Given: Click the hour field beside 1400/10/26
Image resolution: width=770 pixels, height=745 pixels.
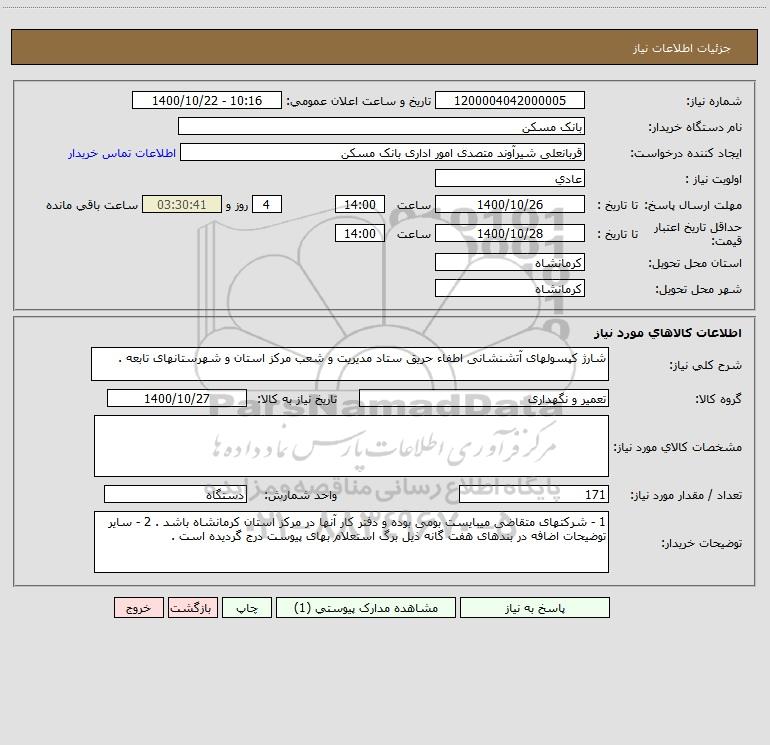Looking at the screenshot, I should pos(359,204).
